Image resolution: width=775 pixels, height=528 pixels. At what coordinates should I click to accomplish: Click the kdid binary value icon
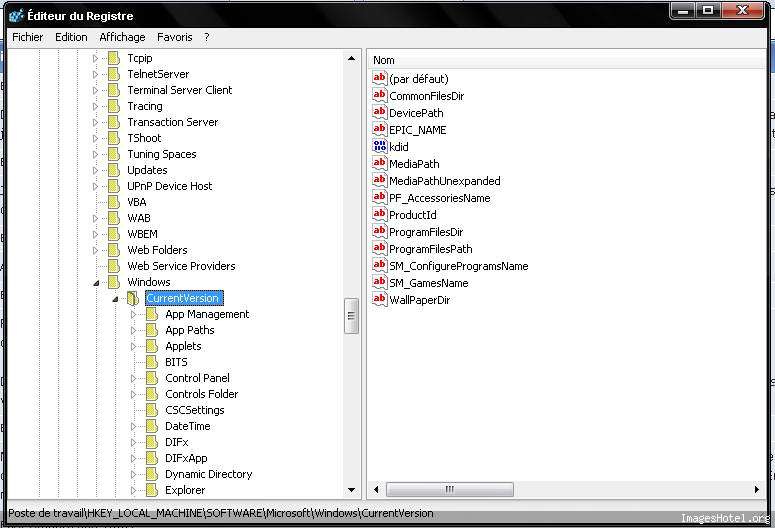(380, 146)
